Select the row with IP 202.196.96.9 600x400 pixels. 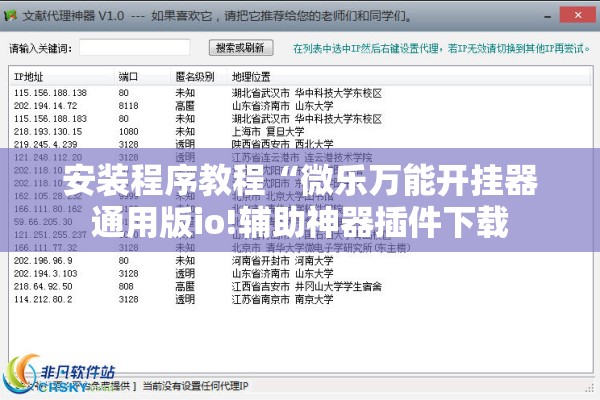tap(300, 261)
